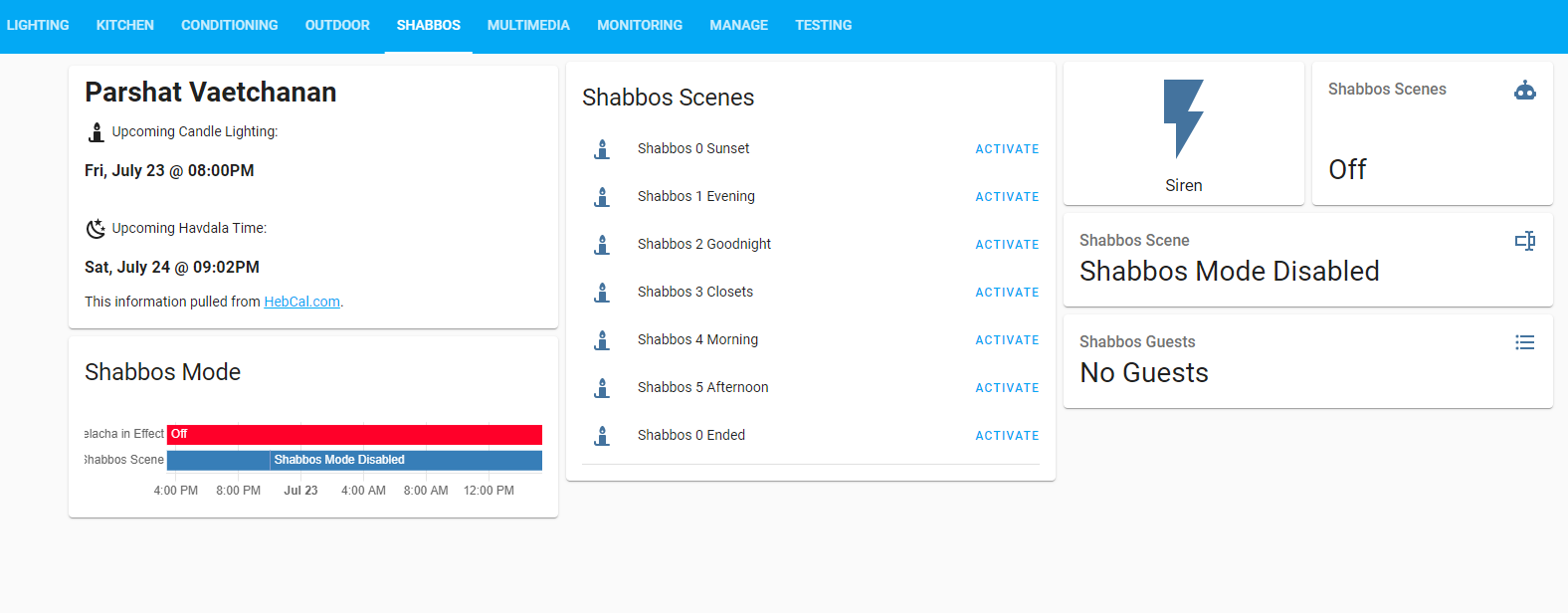The width and height of the screenshot is (1568, 613).
Task: Open the HebCal.com link
Action: point(302,302)
